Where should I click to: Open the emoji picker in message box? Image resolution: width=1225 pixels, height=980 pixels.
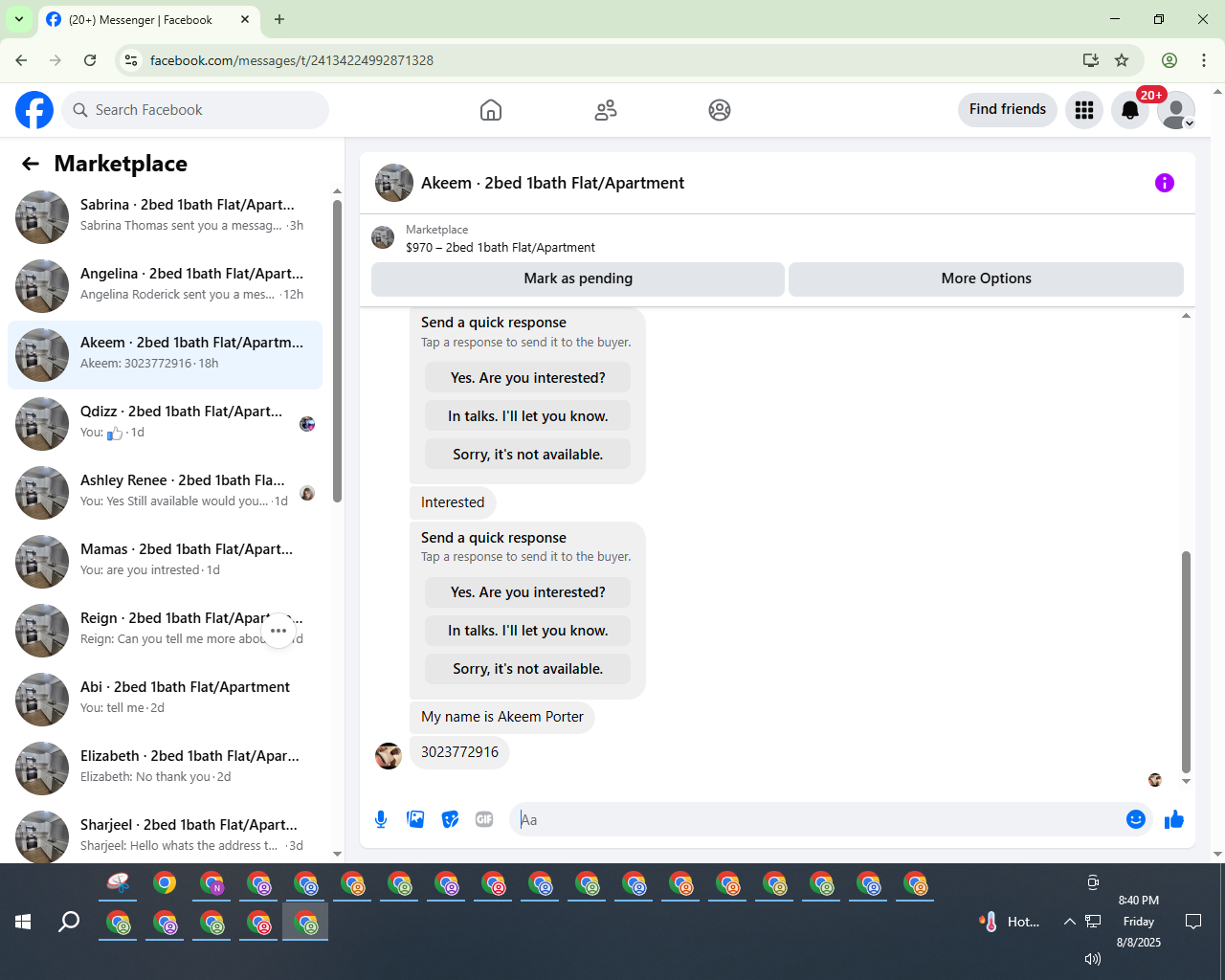tap(1136, 819)
